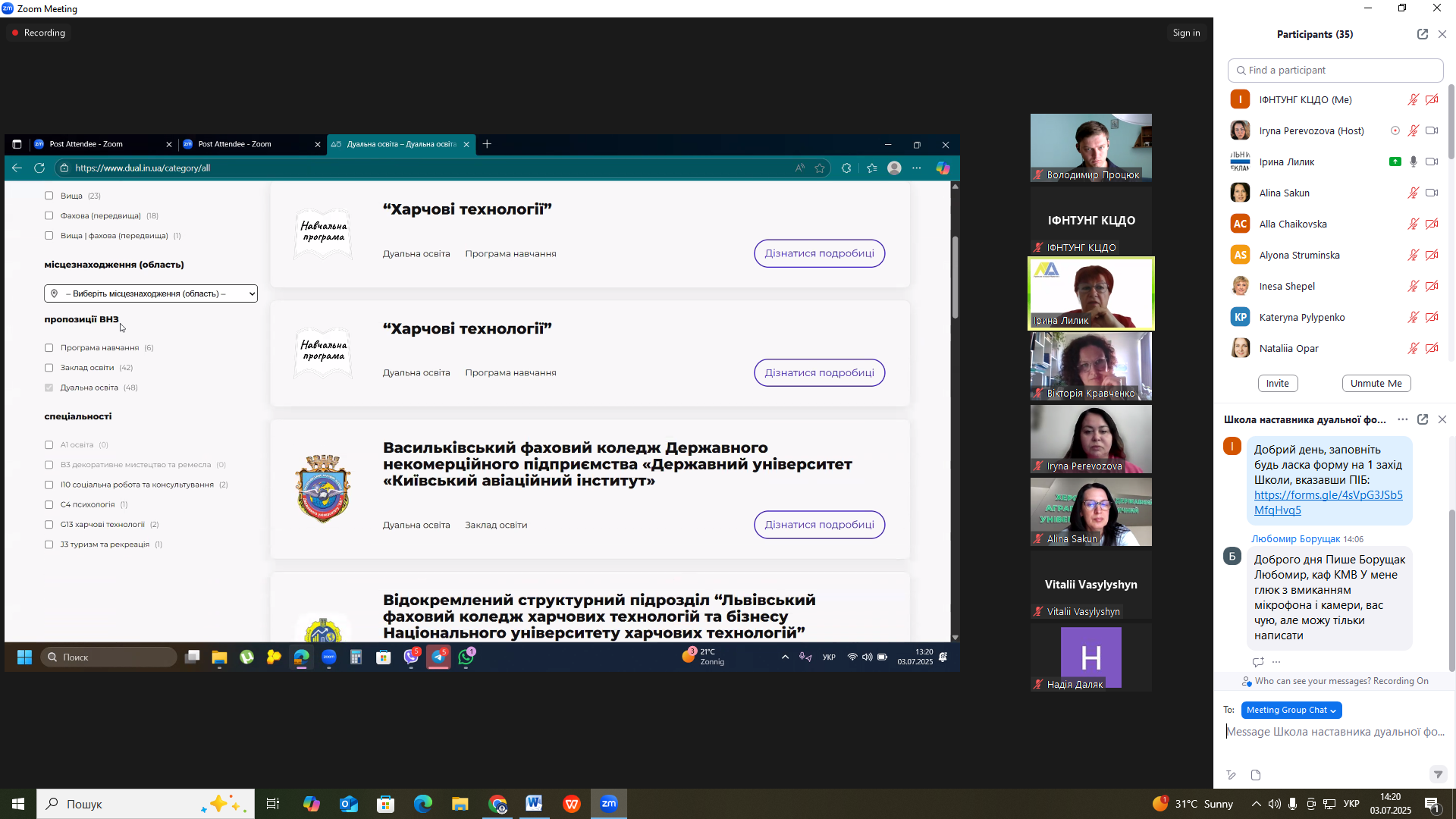Tick the Заклад освіти (42) checkbox
Viewport: 1456px width, 819px height.
coord(49,367)
